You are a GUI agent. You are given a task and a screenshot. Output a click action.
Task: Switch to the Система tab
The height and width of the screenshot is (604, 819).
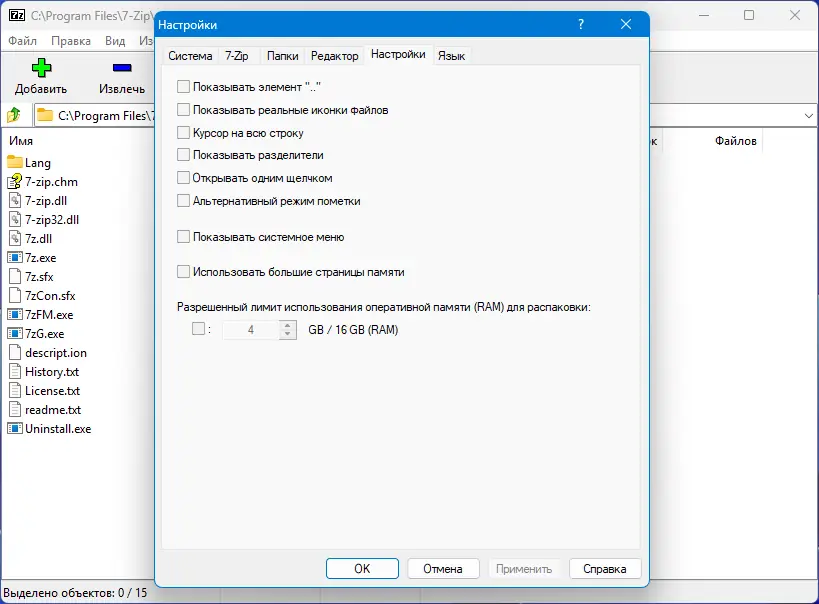coord(190,56)
